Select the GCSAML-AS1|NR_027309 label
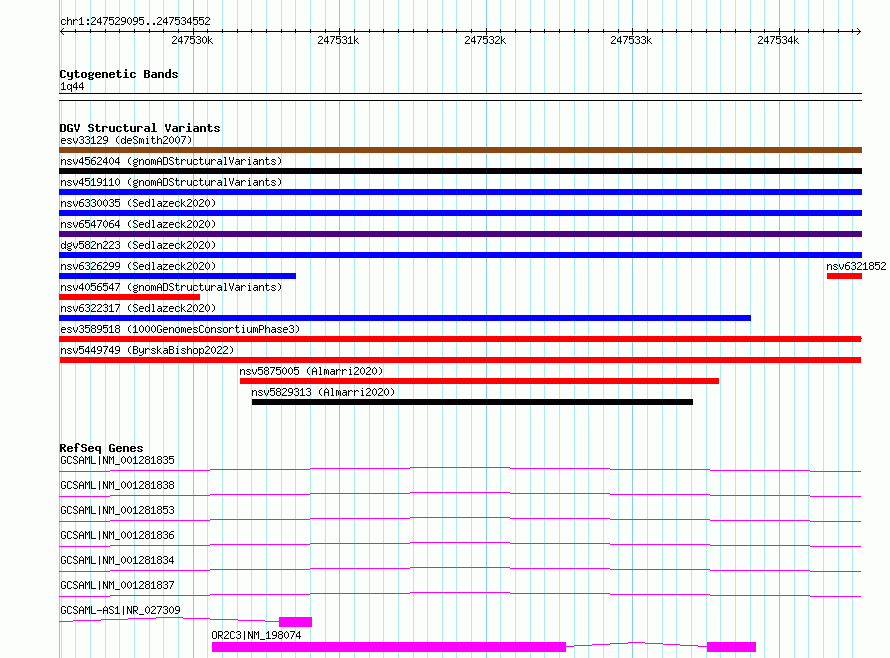The image size is (890, 658). click(120, 610)
